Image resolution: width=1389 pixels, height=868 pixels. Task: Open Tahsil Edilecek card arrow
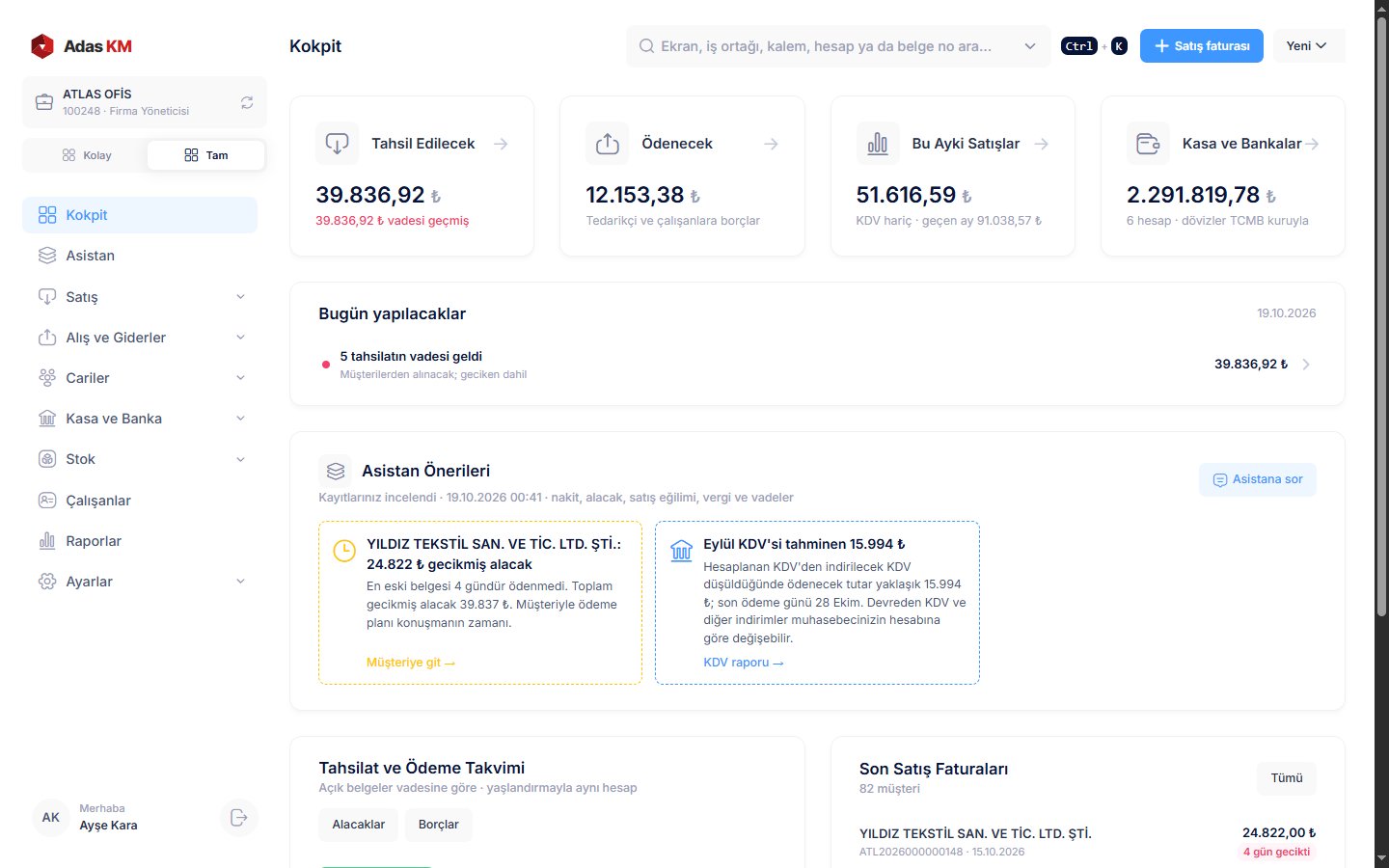click(x=501, y=144)
